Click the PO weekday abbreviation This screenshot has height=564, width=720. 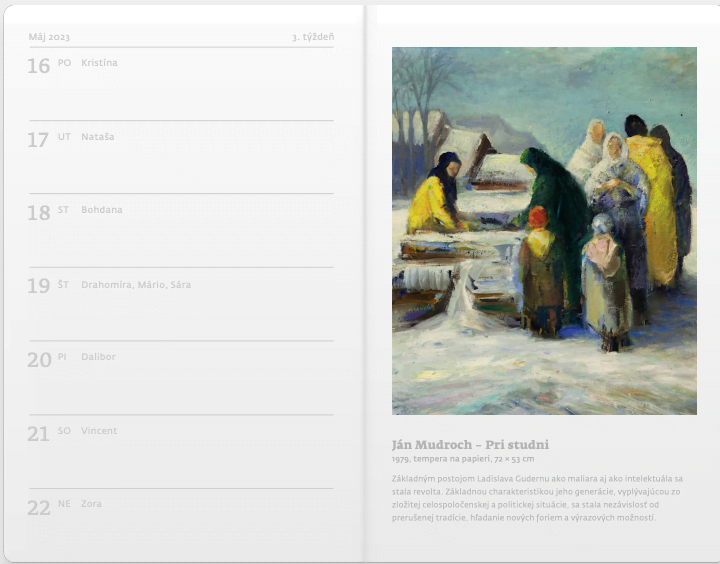64,62
